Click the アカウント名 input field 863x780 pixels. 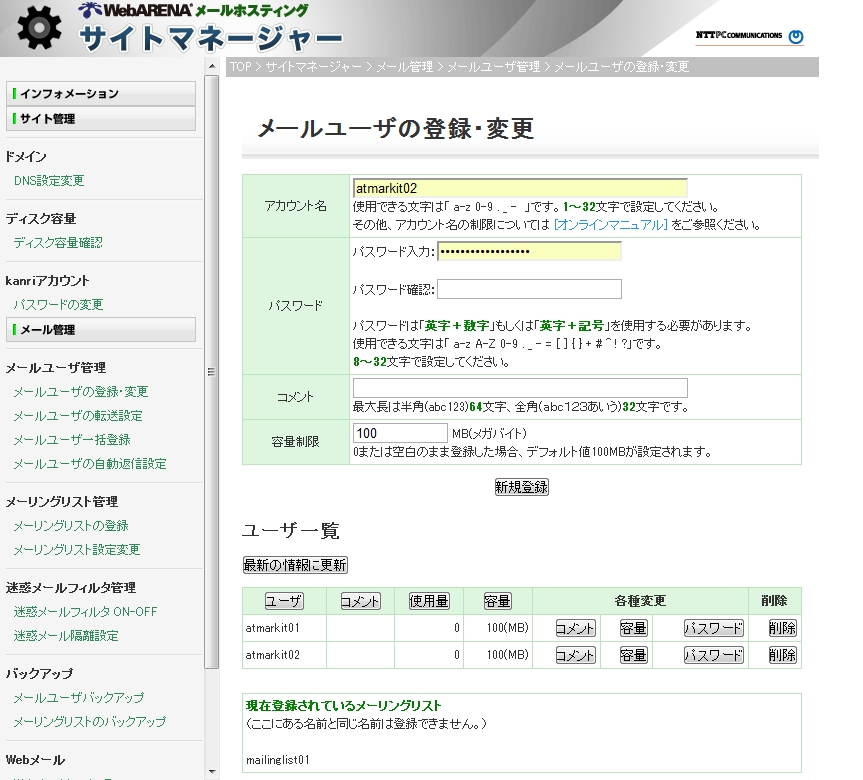520,187
